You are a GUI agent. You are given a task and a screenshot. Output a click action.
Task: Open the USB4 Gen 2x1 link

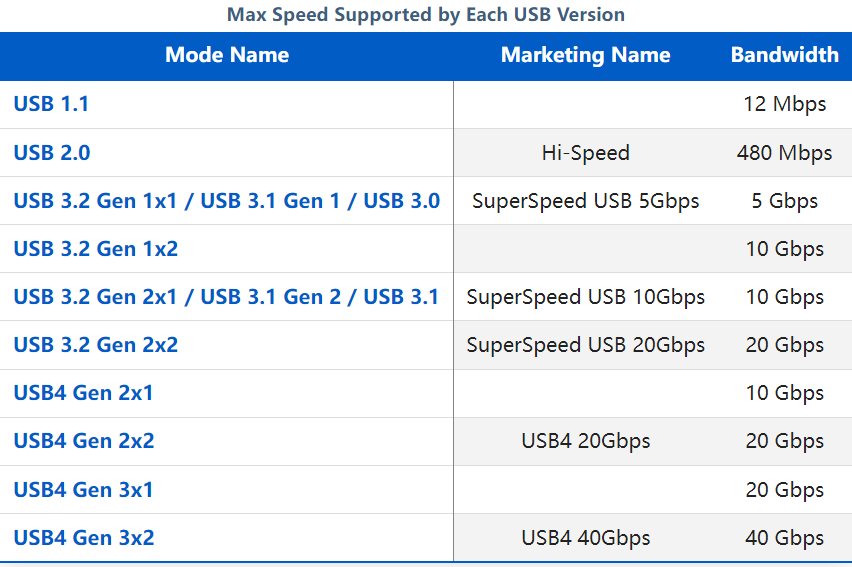click(84, 392)
